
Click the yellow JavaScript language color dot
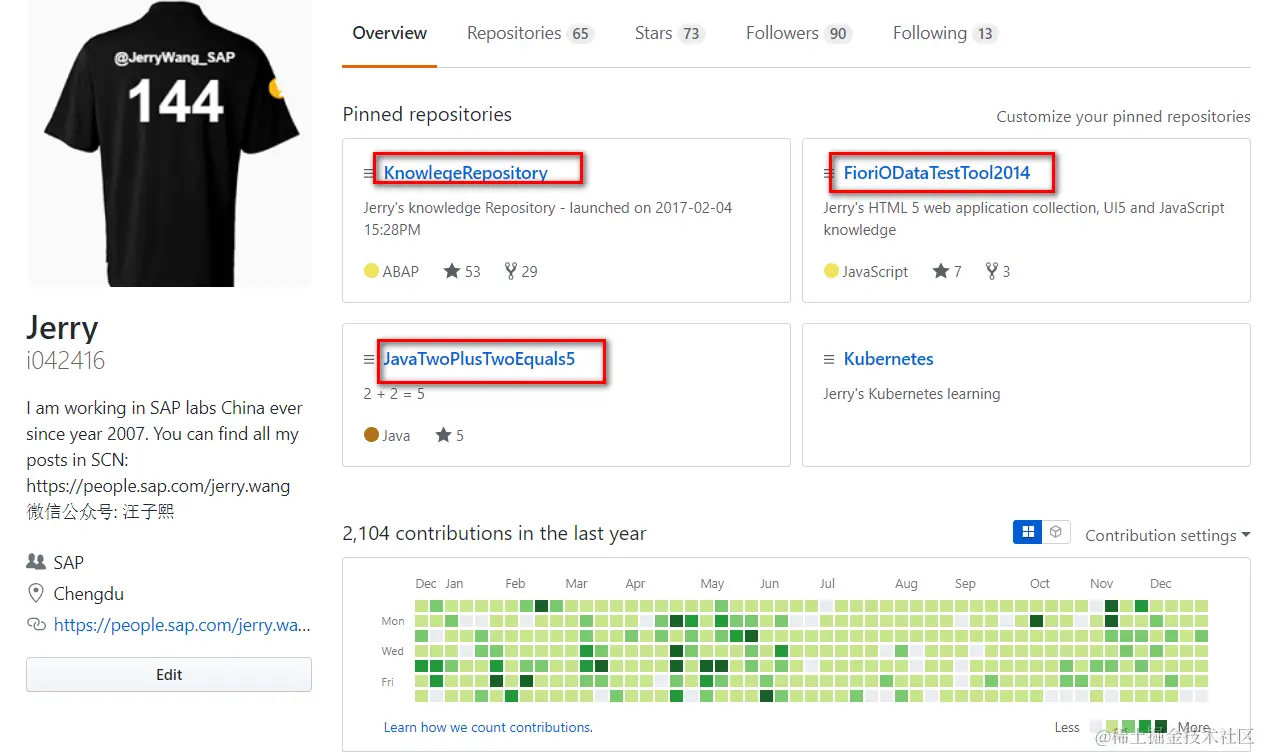coord(830,271)
